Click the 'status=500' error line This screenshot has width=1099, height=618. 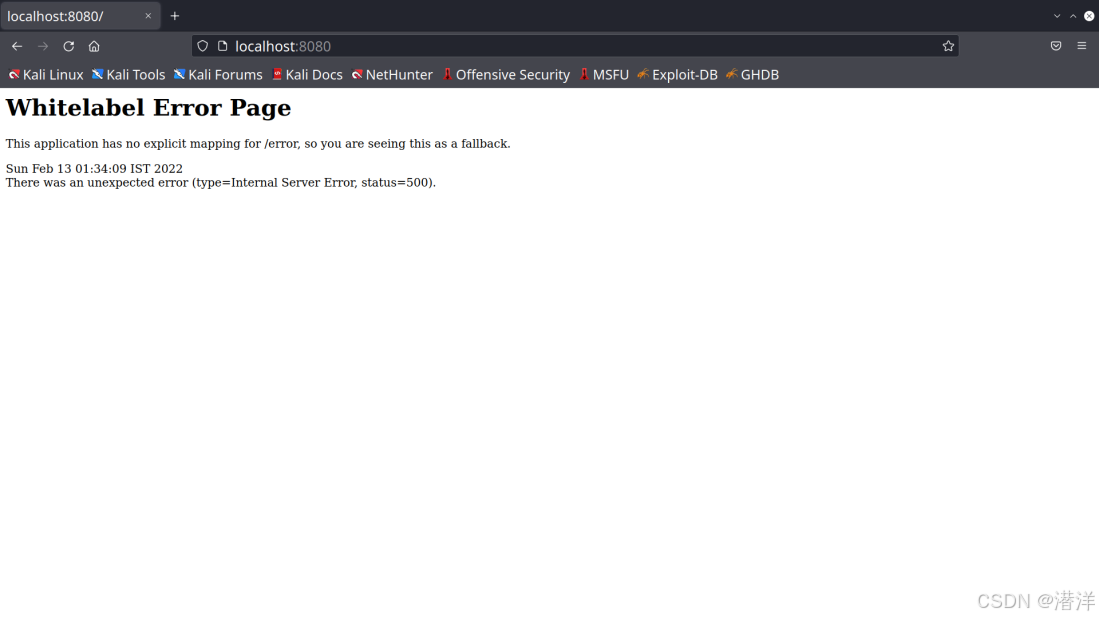coord(221,183)
